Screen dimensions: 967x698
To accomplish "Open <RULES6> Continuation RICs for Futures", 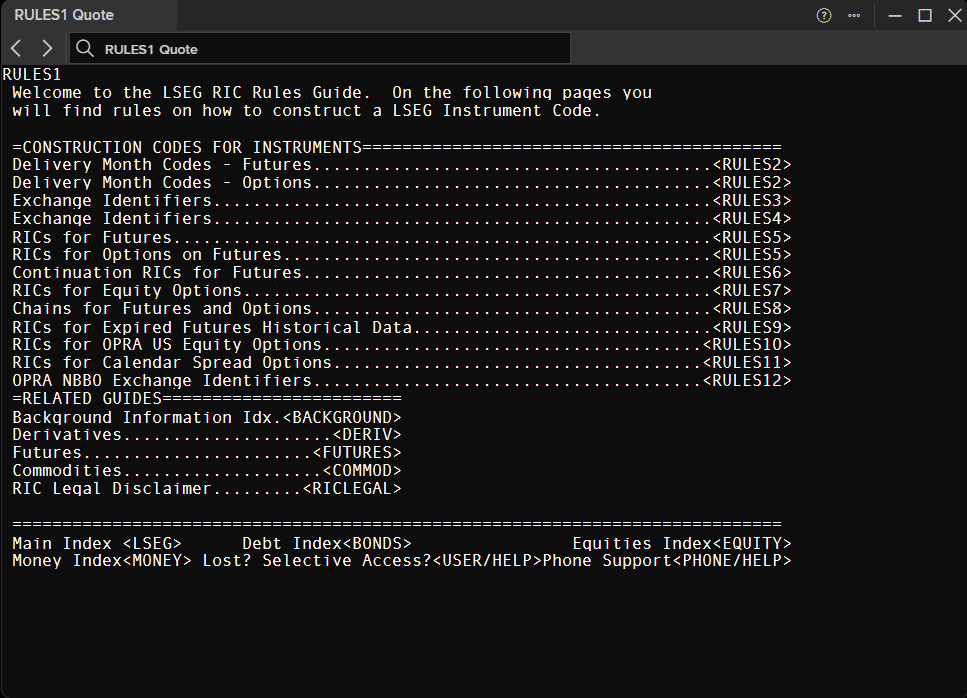I will [752, 273].
